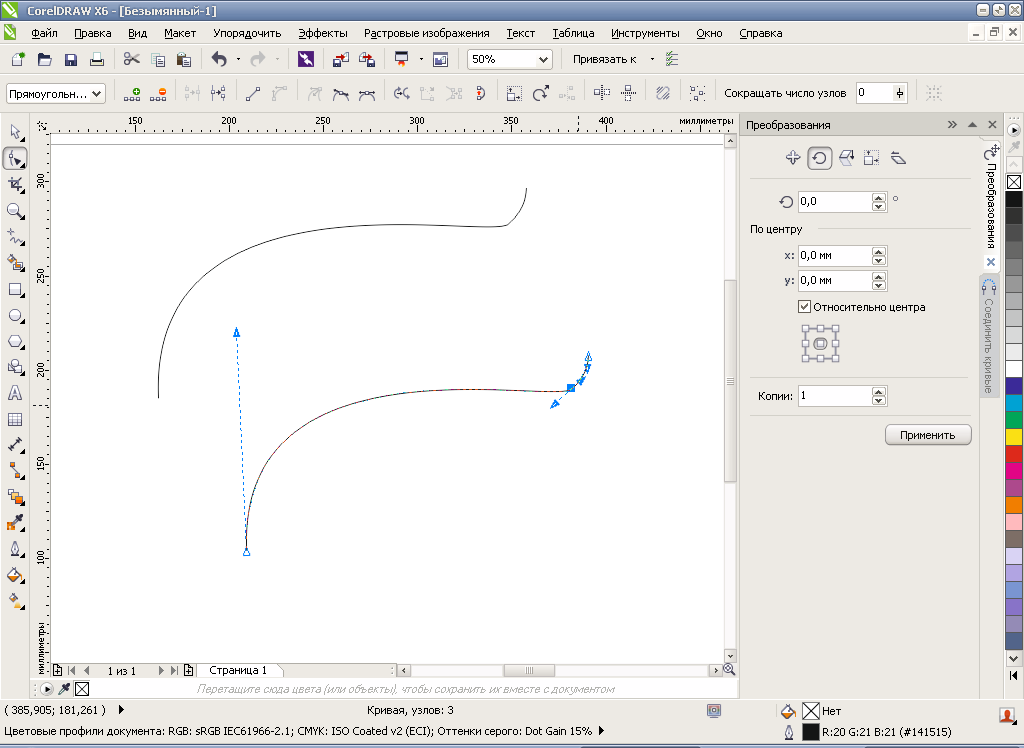Select the Crop tool
The image size is (1024, 748).
click(15, 185)
